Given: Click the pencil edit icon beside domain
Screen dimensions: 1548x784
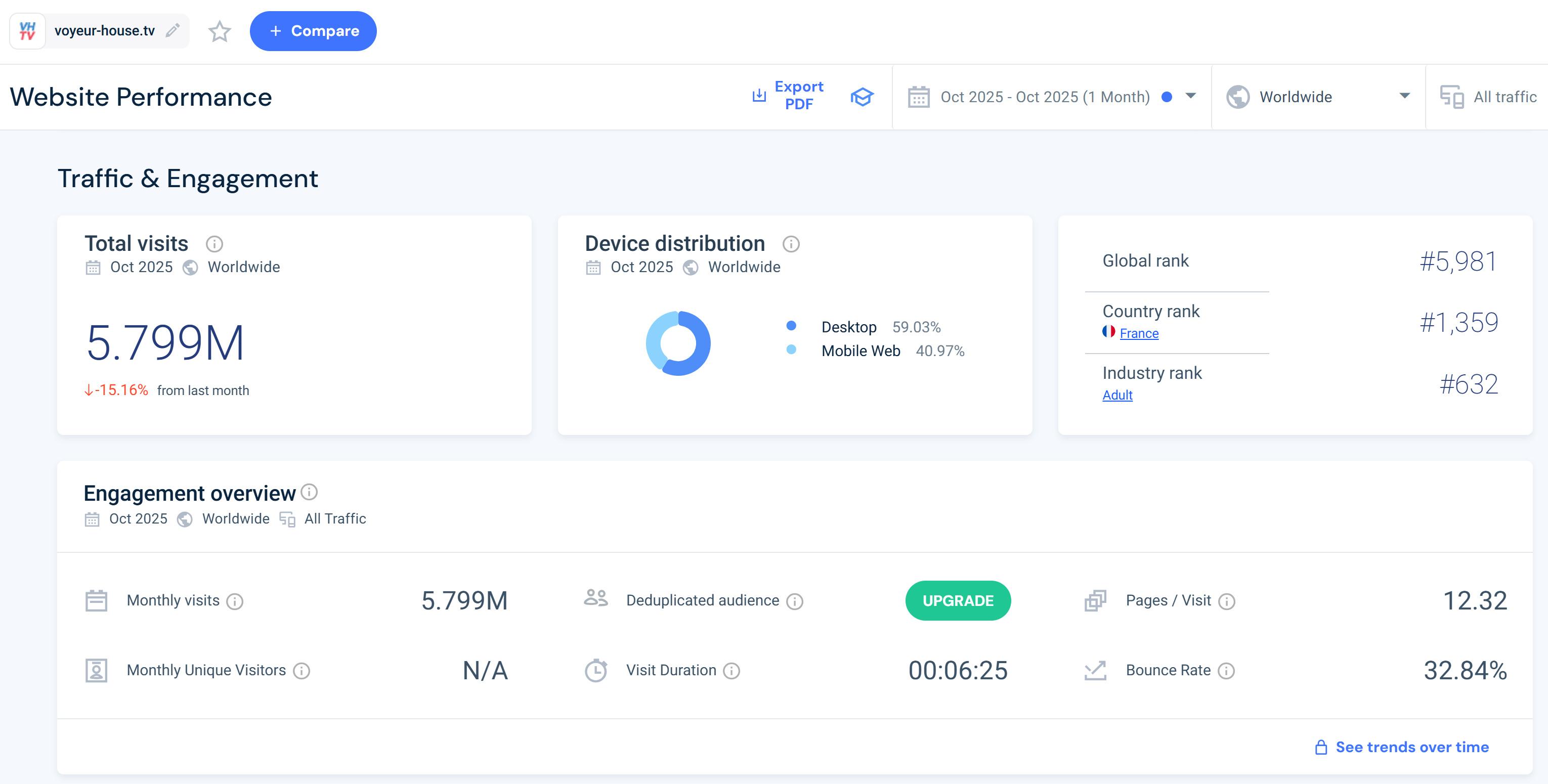Looking at the screenshot, I should pyautogui.click(x=173, y=30).
